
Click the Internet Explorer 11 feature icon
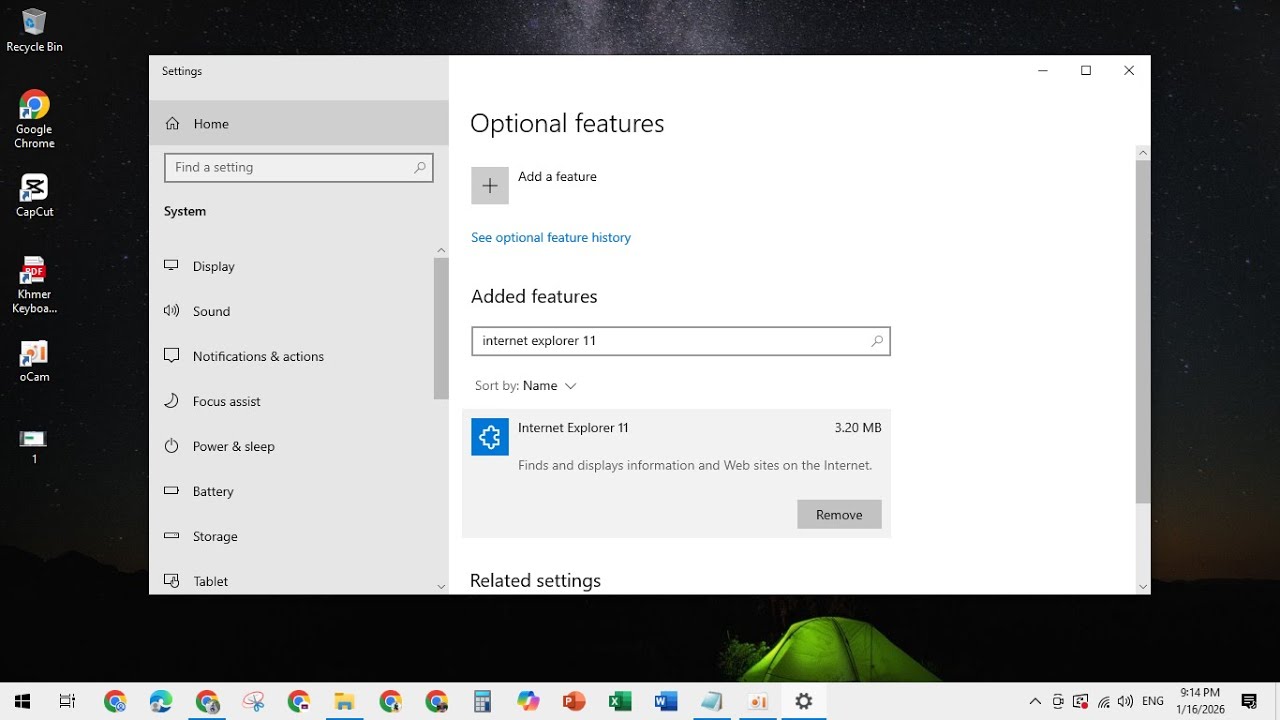(x=490, y=437)
